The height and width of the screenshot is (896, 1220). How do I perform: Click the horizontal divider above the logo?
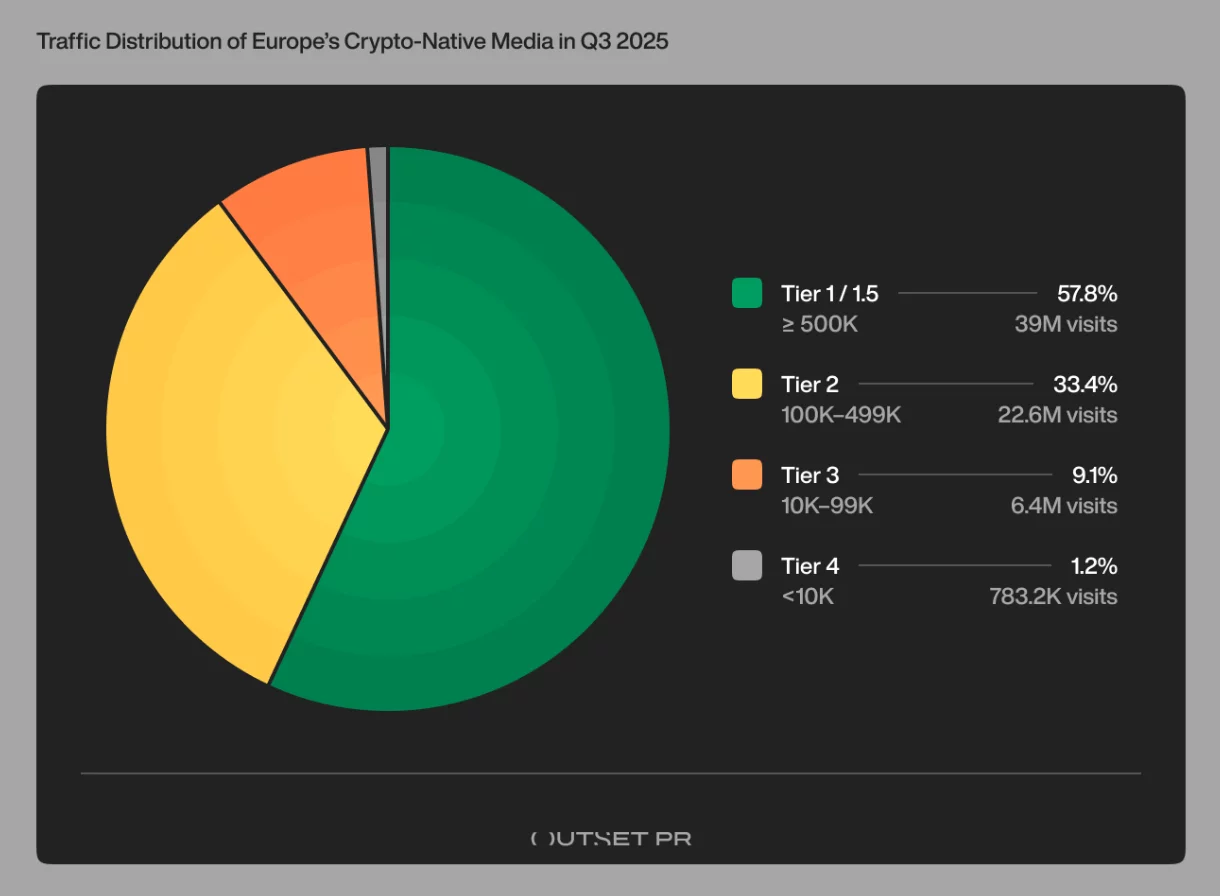coord(610,772)
